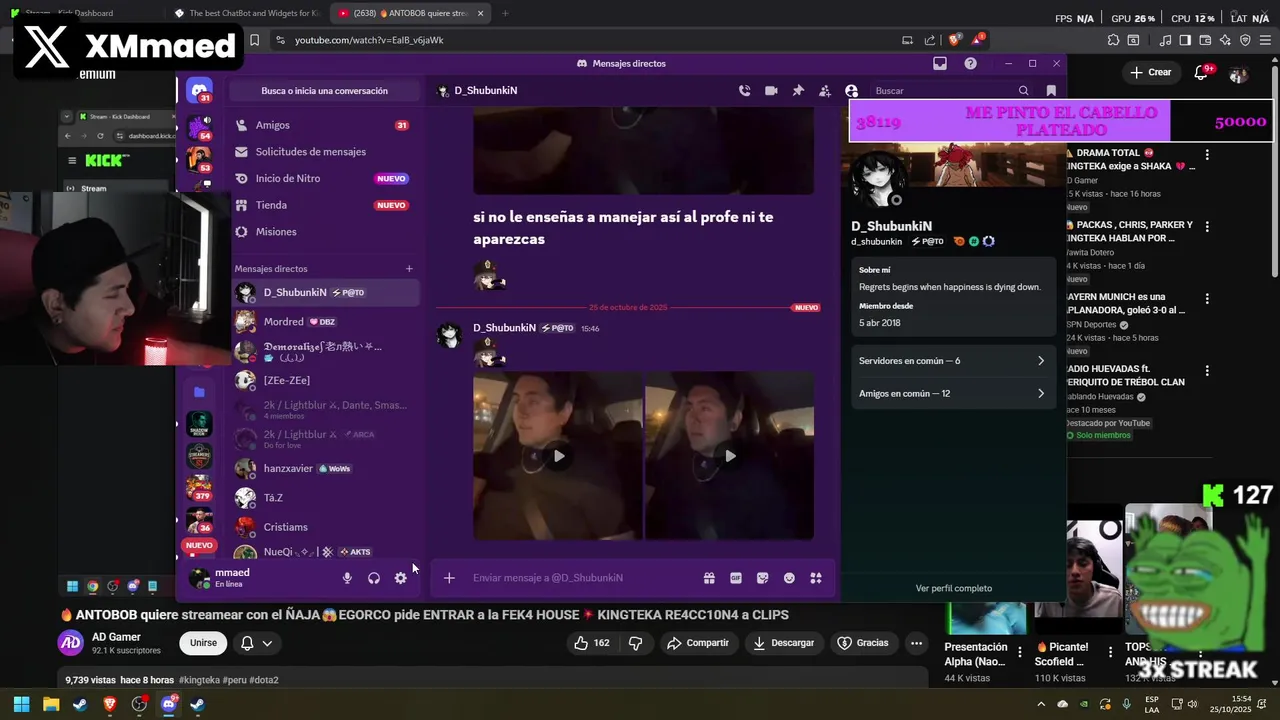Play the right video attachment
The image size is (1280, 720).
pyautogui.click(x=729, y=456)
